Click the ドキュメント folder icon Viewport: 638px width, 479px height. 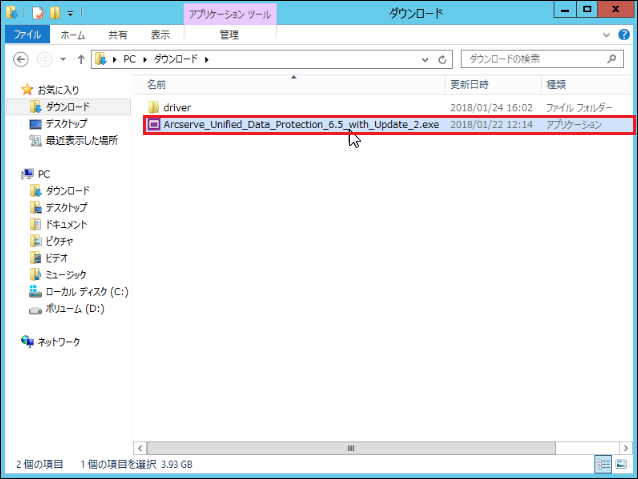35,224
